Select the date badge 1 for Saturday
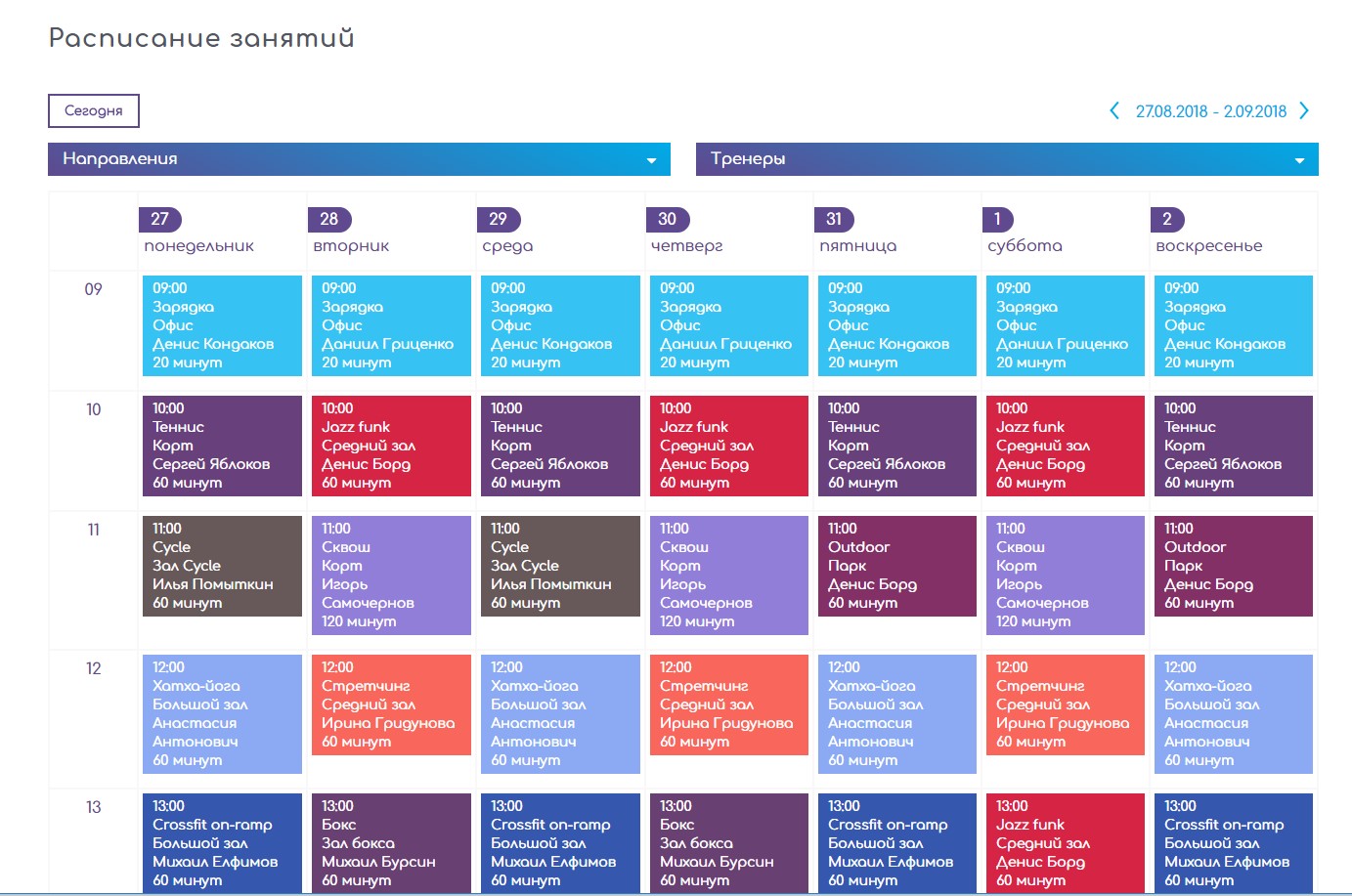Screen dimensions: 1352x896 point(997,219)
